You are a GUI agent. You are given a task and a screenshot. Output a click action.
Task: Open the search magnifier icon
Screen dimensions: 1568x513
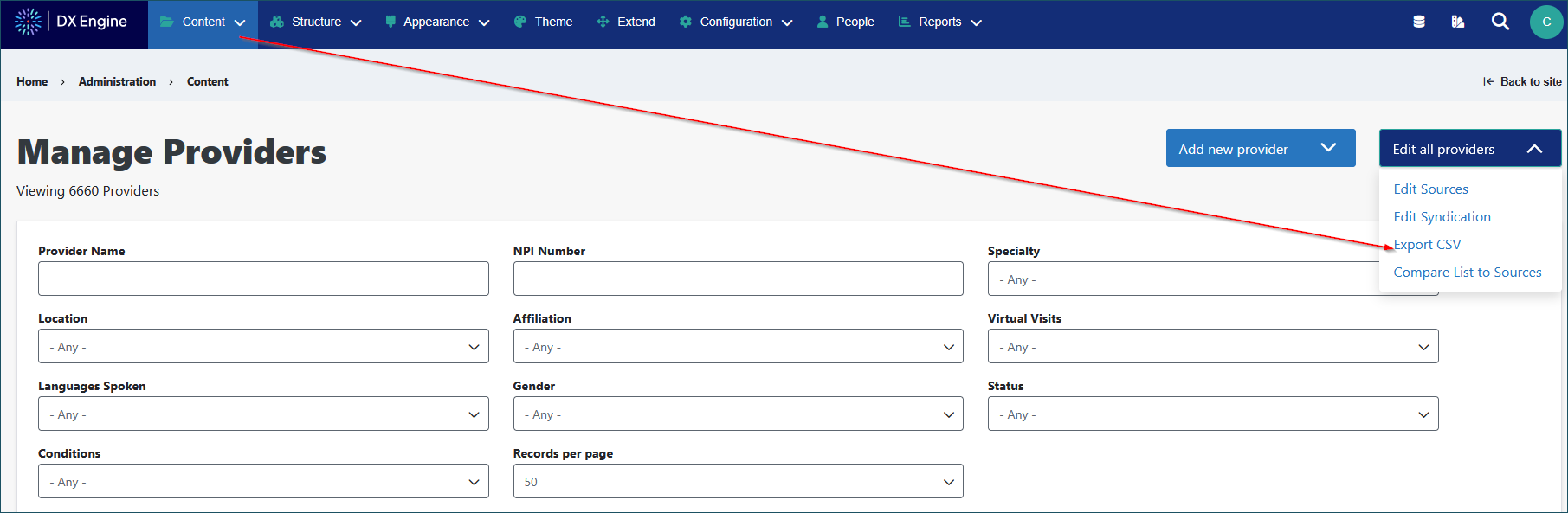coord(1500,22)
